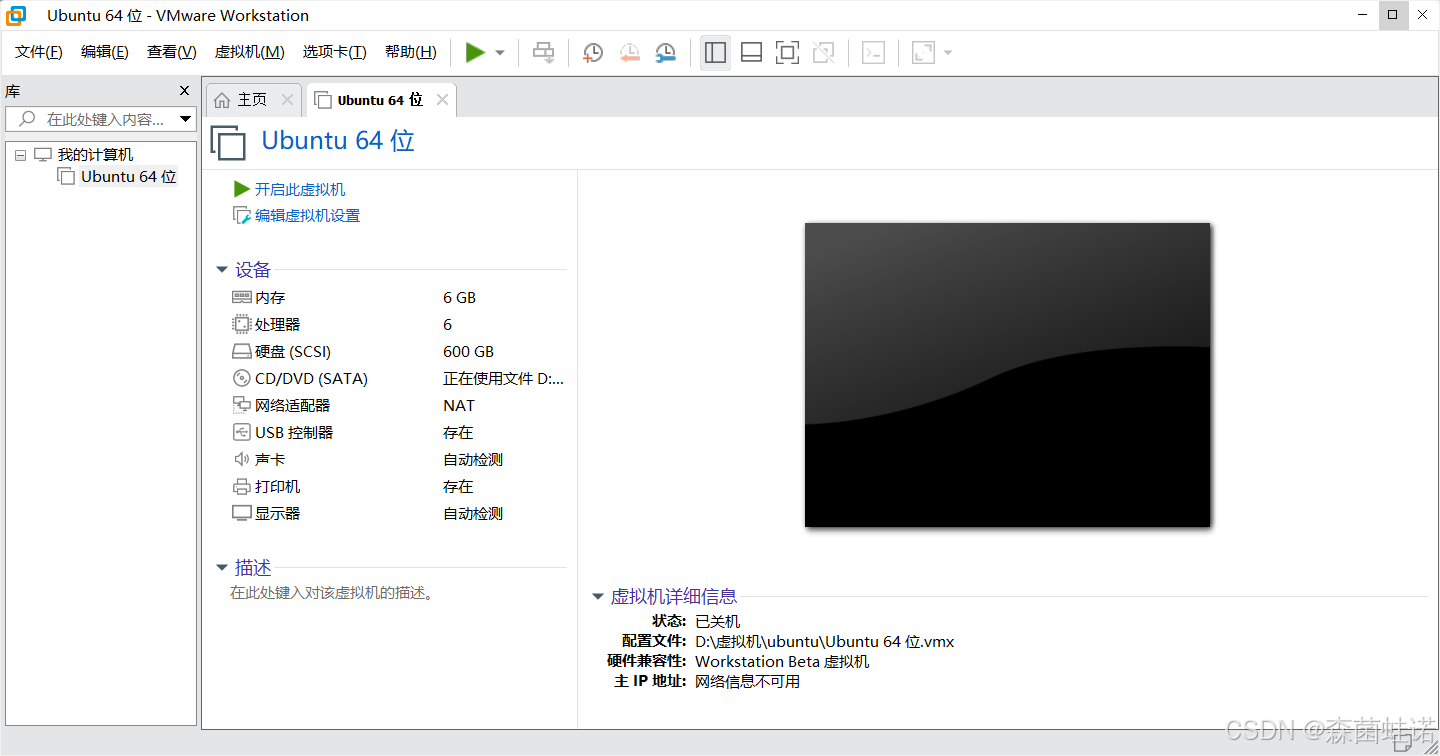Click the green power on toolbar button
The width and height of the screenshot is (1440, 756).
(475, 53)
